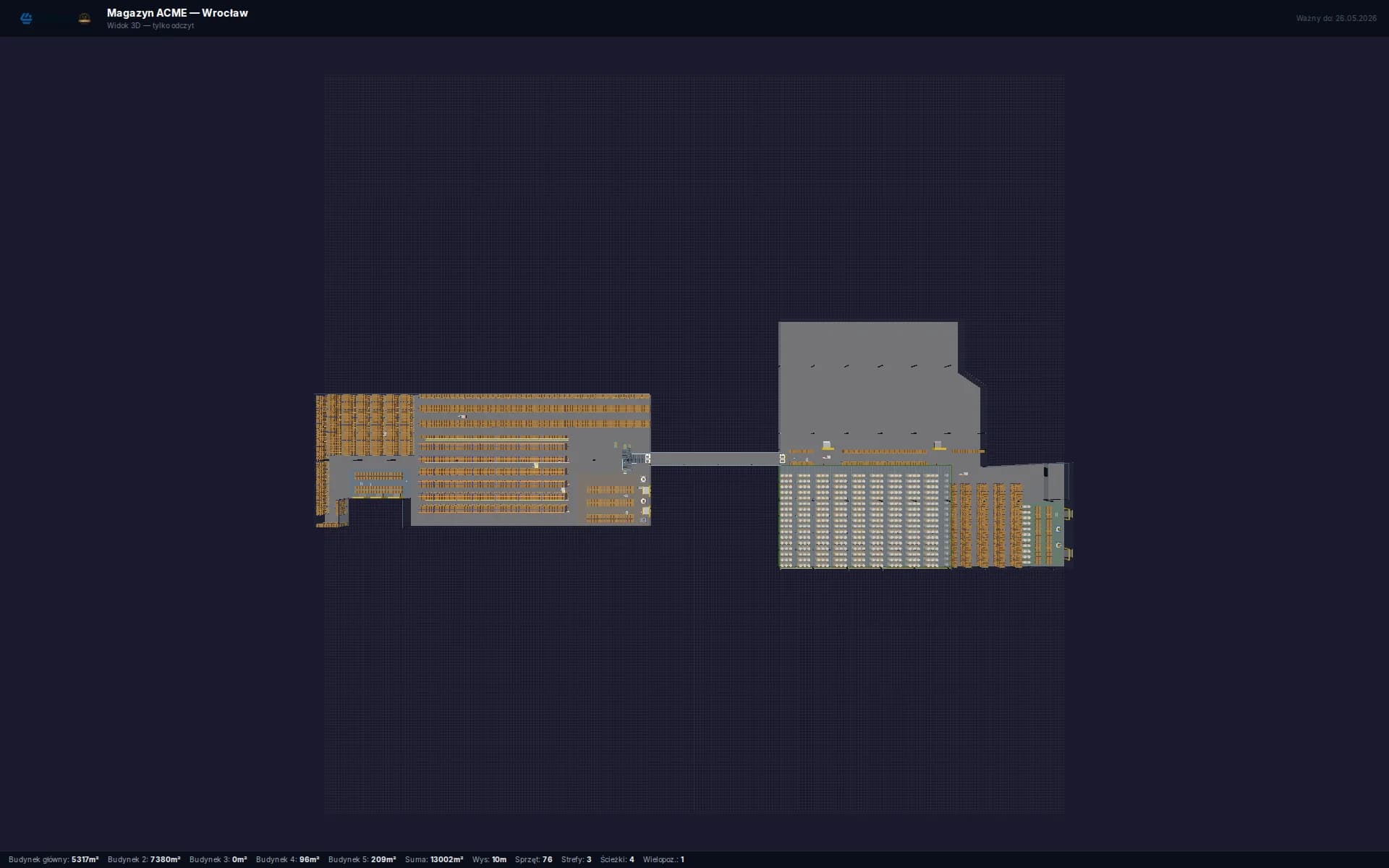This screenshot has width=1389, height=868.
Task: Click the 'Widok 3D — tylko odczyt' subtitle
Action: point(150,26)
